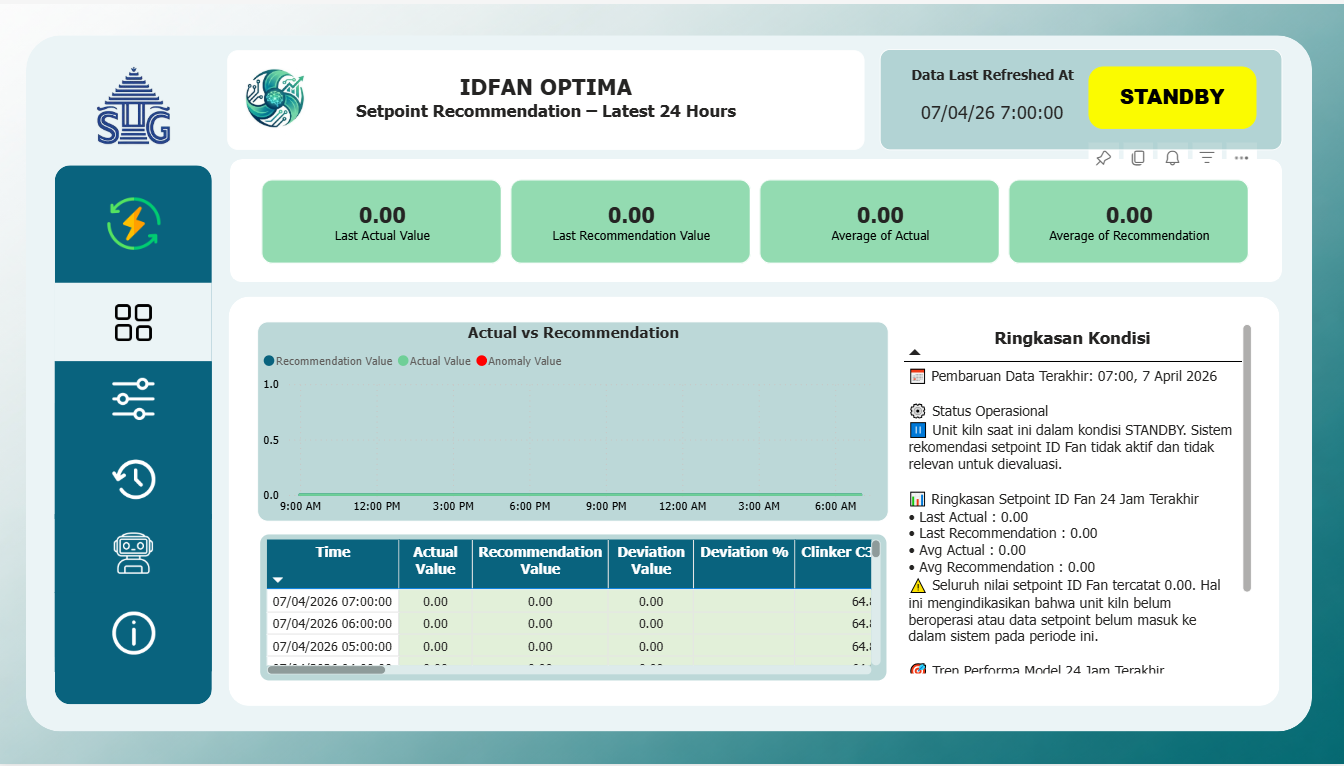Select the Average of Recommendation card
This screenshot has width=1344, height=766.
tap(1129, 222)
